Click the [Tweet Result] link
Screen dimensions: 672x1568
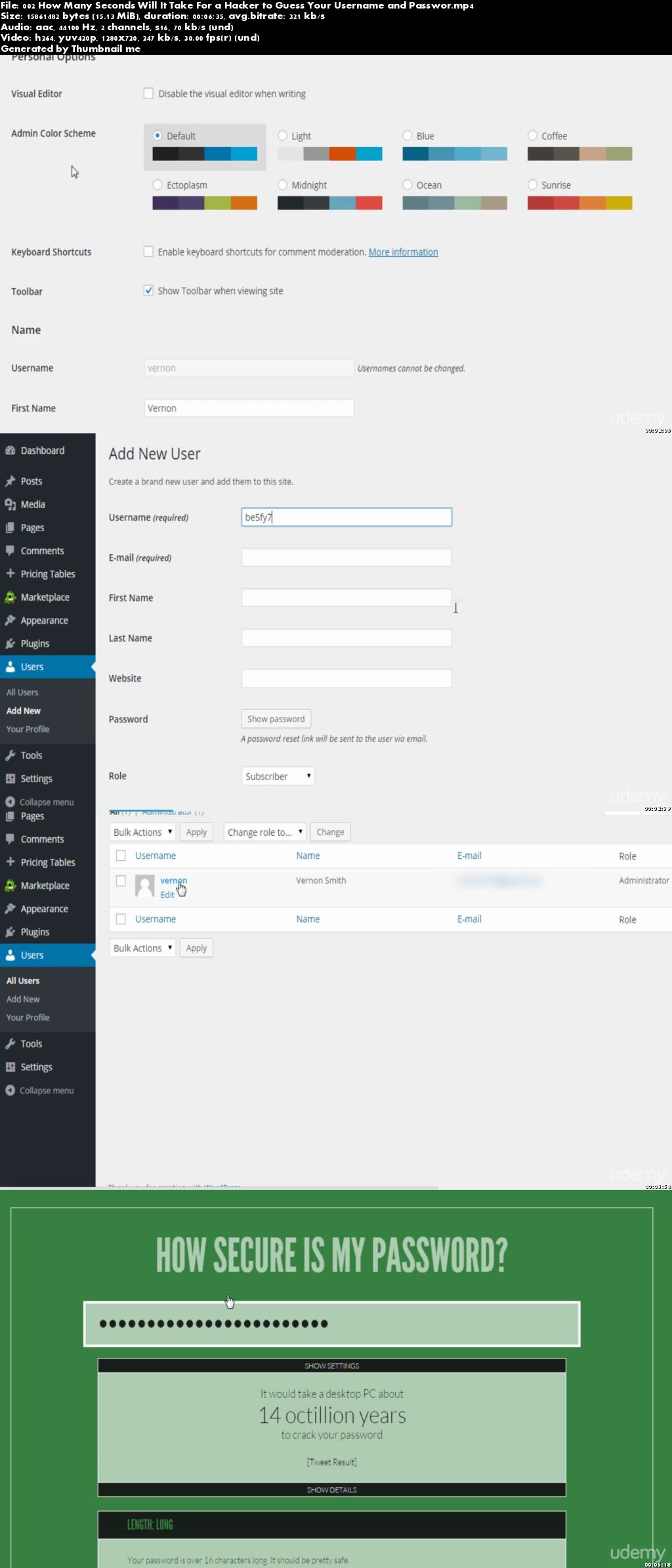[331, 1462]
